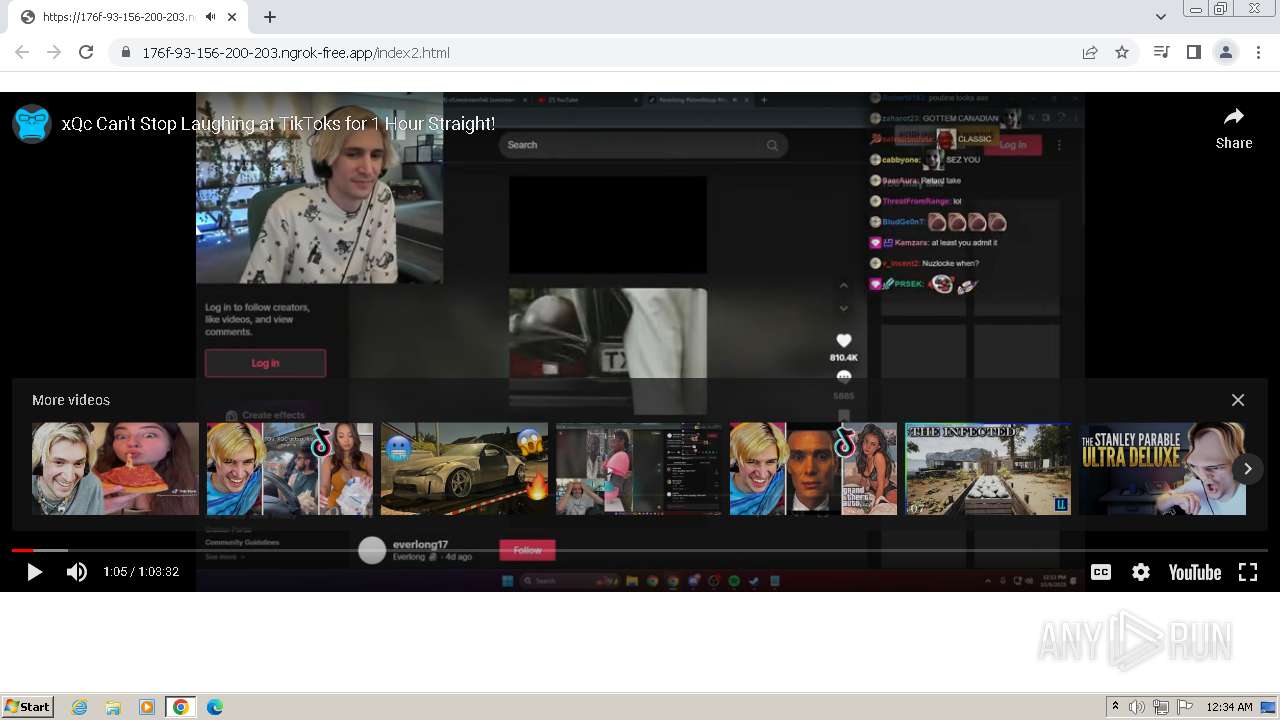
Task: Open a new browser tab
Action: pos(270,17)
